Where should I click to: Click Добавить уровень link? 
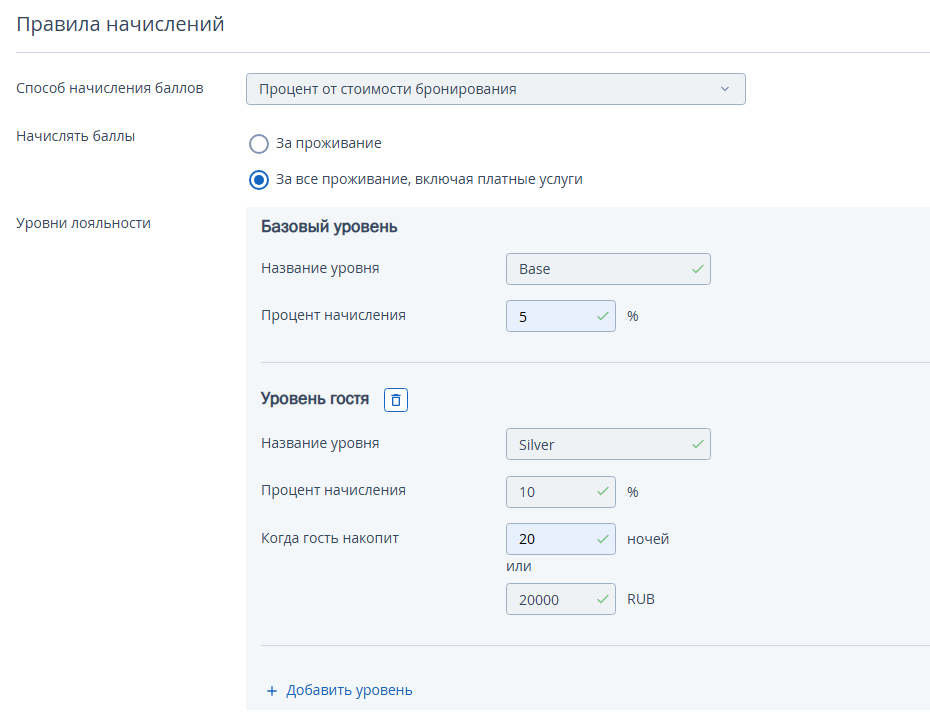(349, 691)
